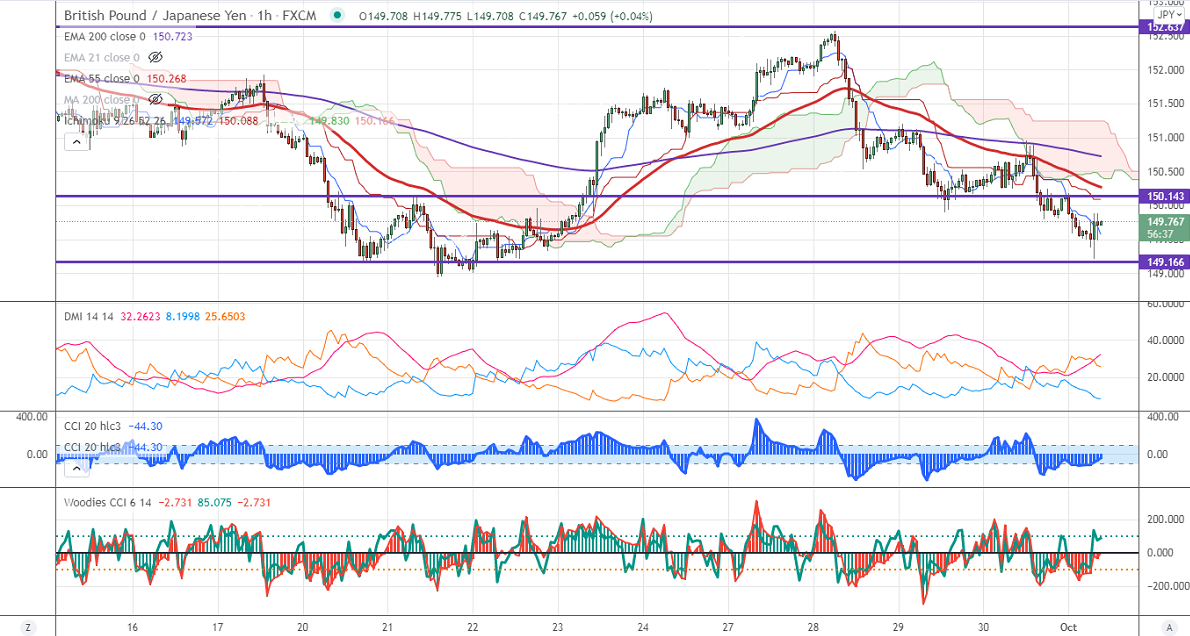The image size is (1190, 636).
Task: Click the DMI orange value 25.6503
Action: (x=225, y=316)
